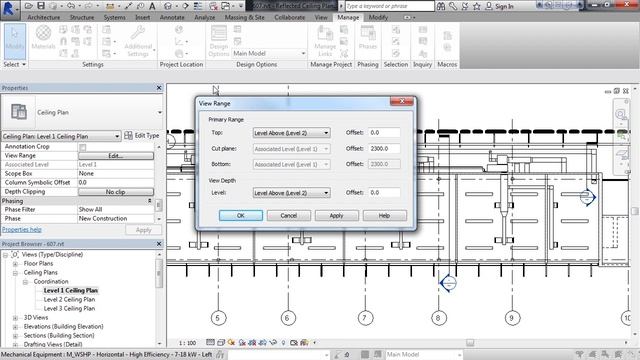The width and height of the screenshot is (640, 360).
Task: Click Help in View Range dialog
Action: (x=384, y=216)
